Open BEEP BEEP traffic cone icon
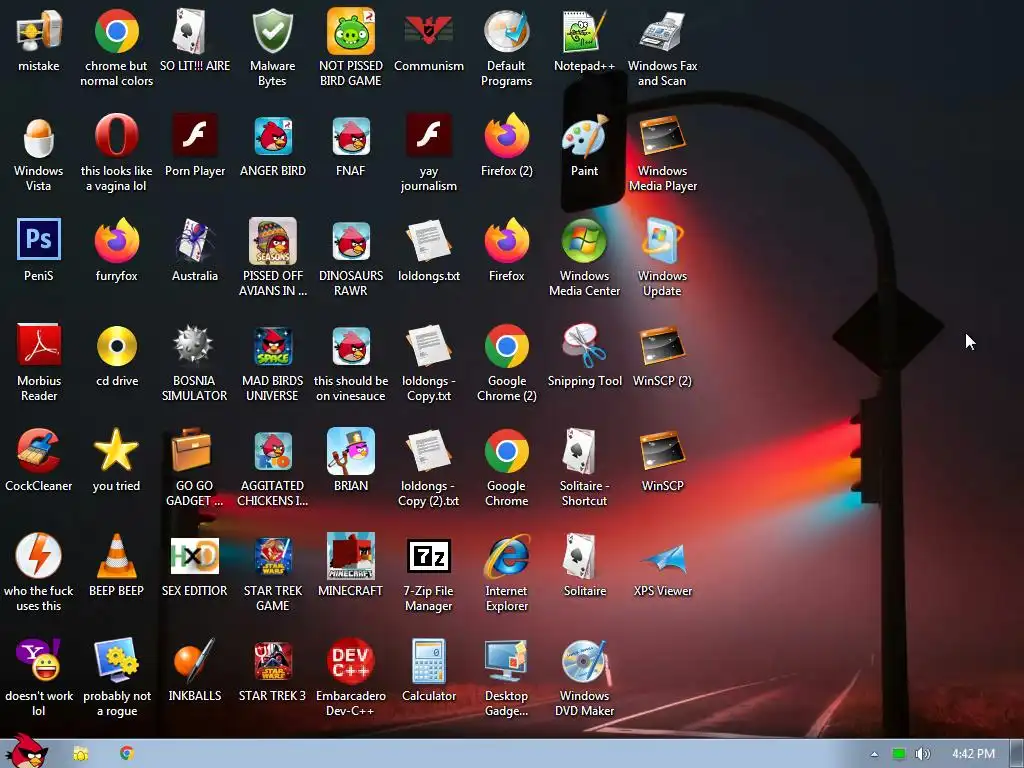Viewport: 1024px width, 768px height. 116,556
